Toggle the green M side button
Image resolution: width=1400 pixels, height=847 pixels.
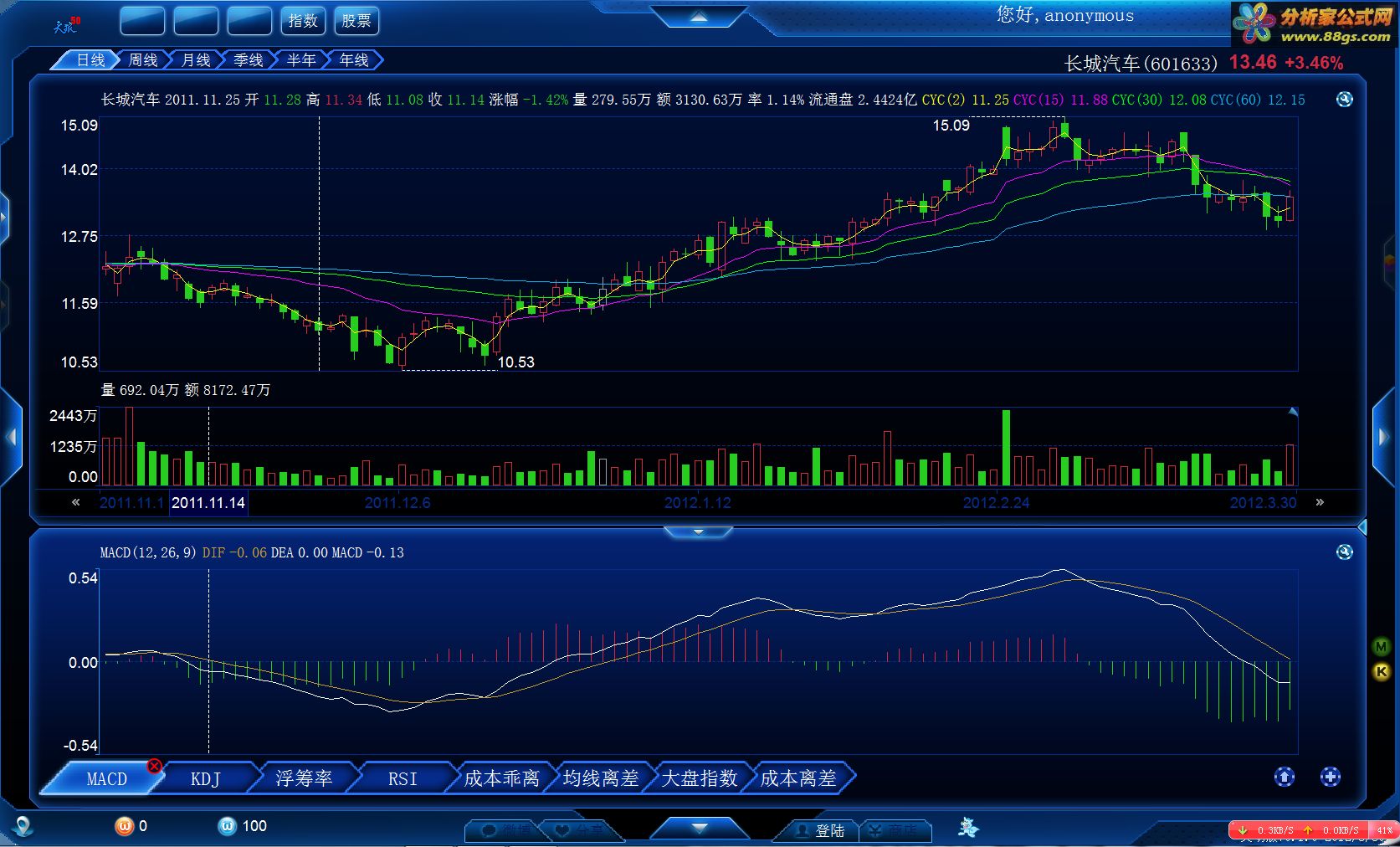click(x=1382, y=646)
